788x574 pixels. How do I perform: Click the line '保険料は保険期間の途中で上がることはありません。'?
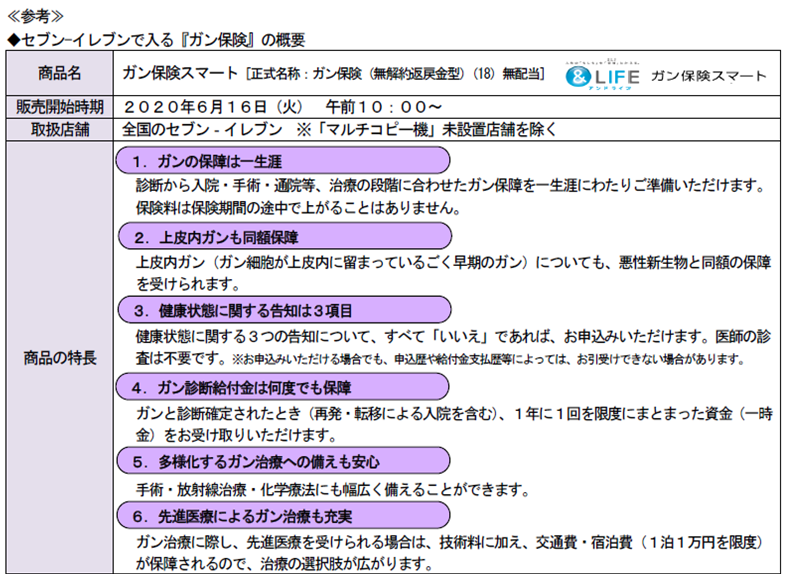pyautogui.click(x=299, y=208)
